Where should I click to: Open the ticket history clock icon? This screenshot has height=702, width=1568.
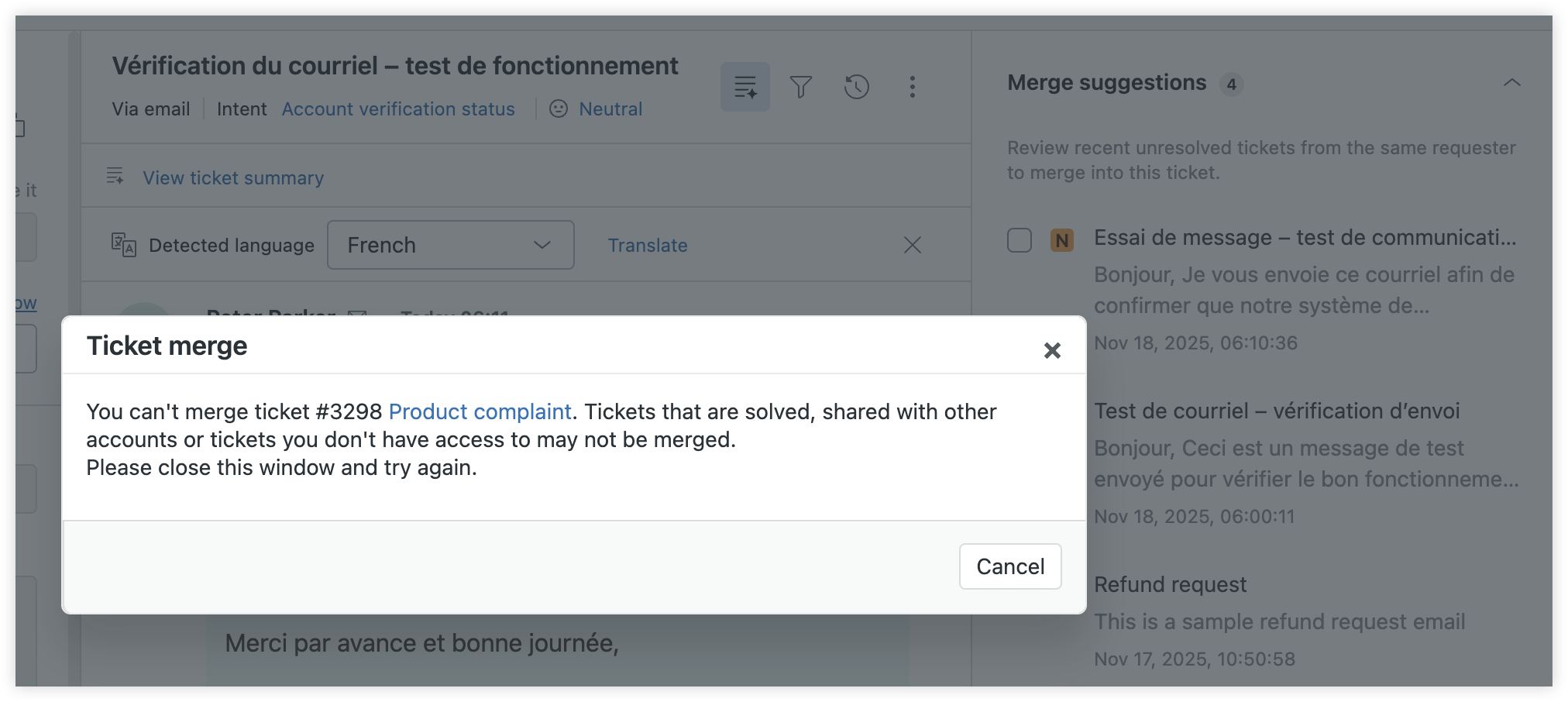coord(856,87)
